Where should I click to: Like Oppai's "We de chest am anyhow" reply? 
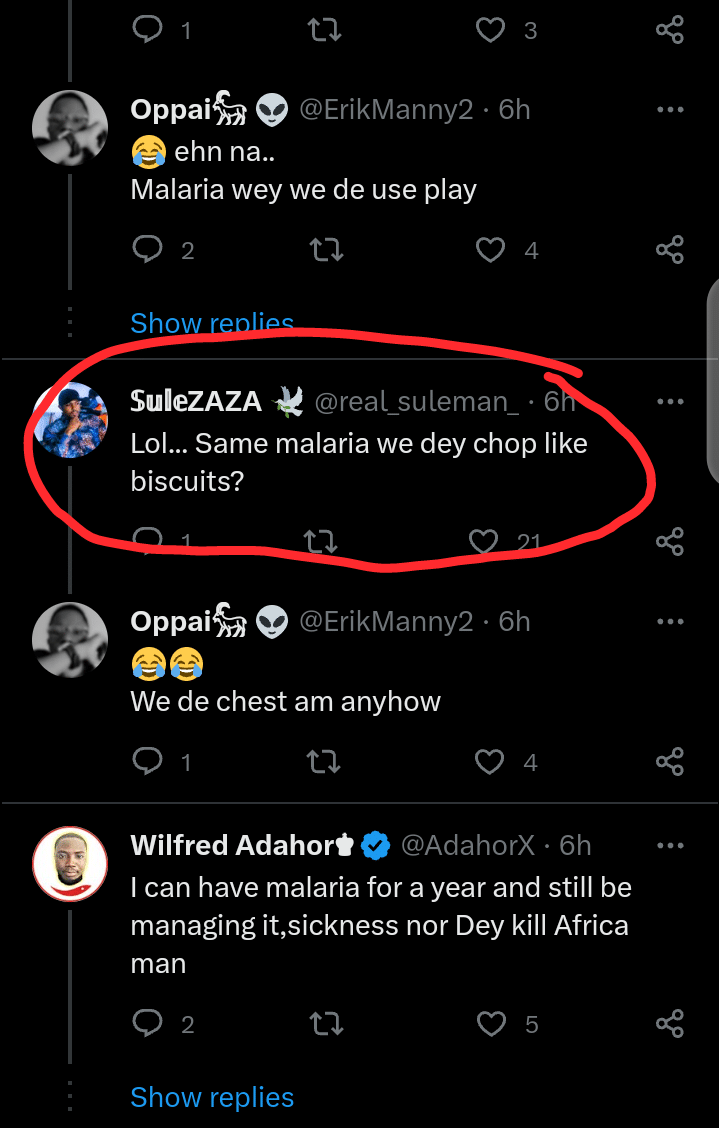(x=490, y=762)
